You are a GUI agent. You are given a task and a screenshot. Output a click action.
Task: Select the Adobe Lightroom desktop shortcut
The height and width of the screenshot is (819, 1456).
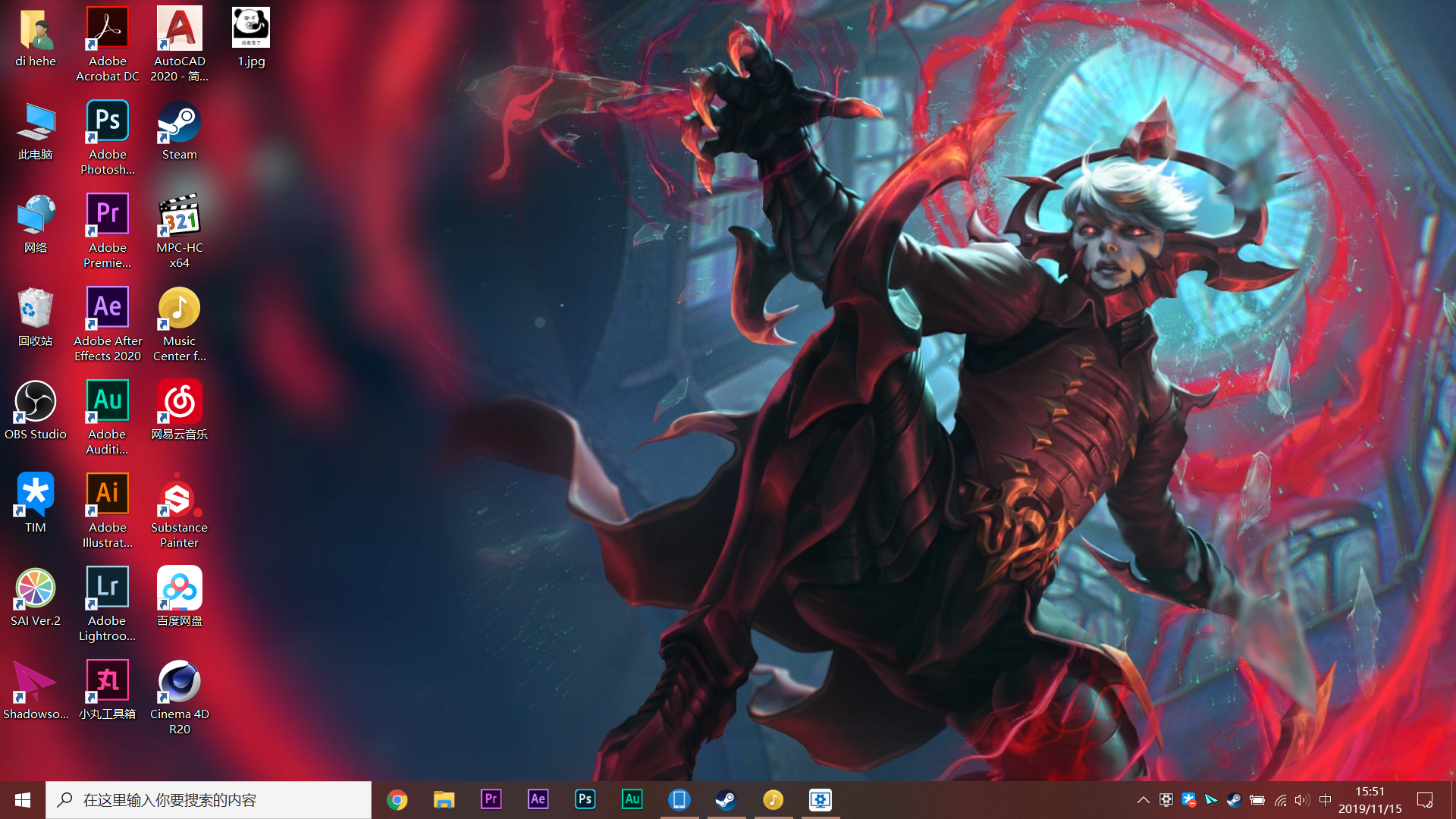point(108,604)
